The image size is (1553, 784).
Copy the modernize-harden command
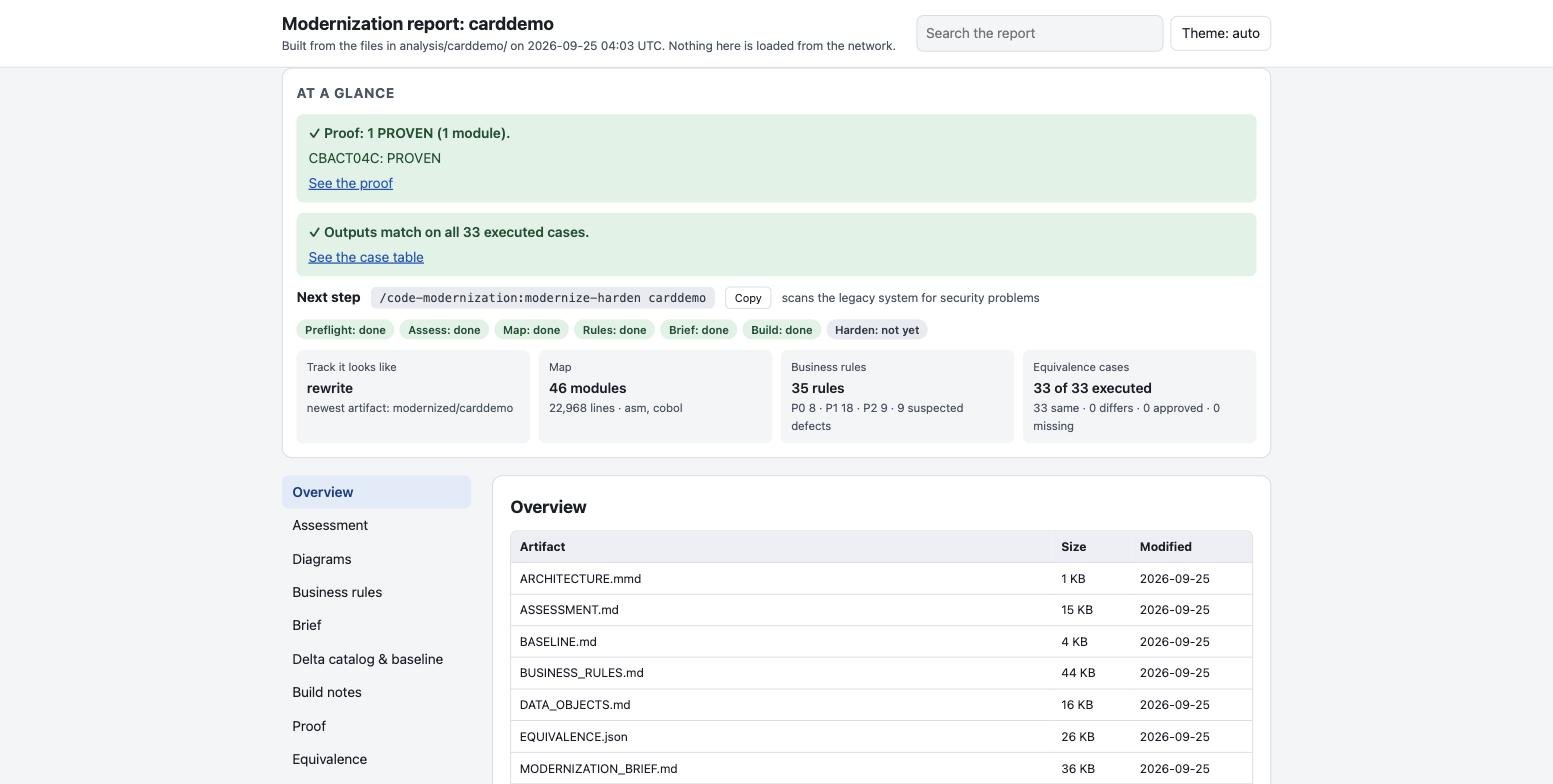[x=748, y=298]
